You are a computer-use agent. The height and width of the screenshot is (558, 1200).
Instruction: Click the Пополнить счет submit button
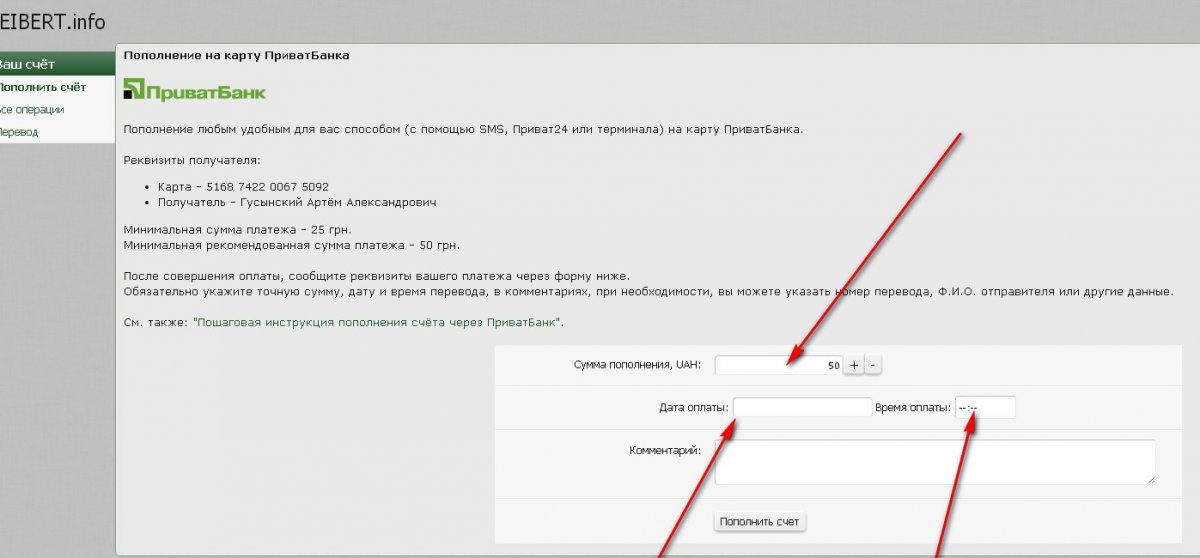tap(760, 522)
